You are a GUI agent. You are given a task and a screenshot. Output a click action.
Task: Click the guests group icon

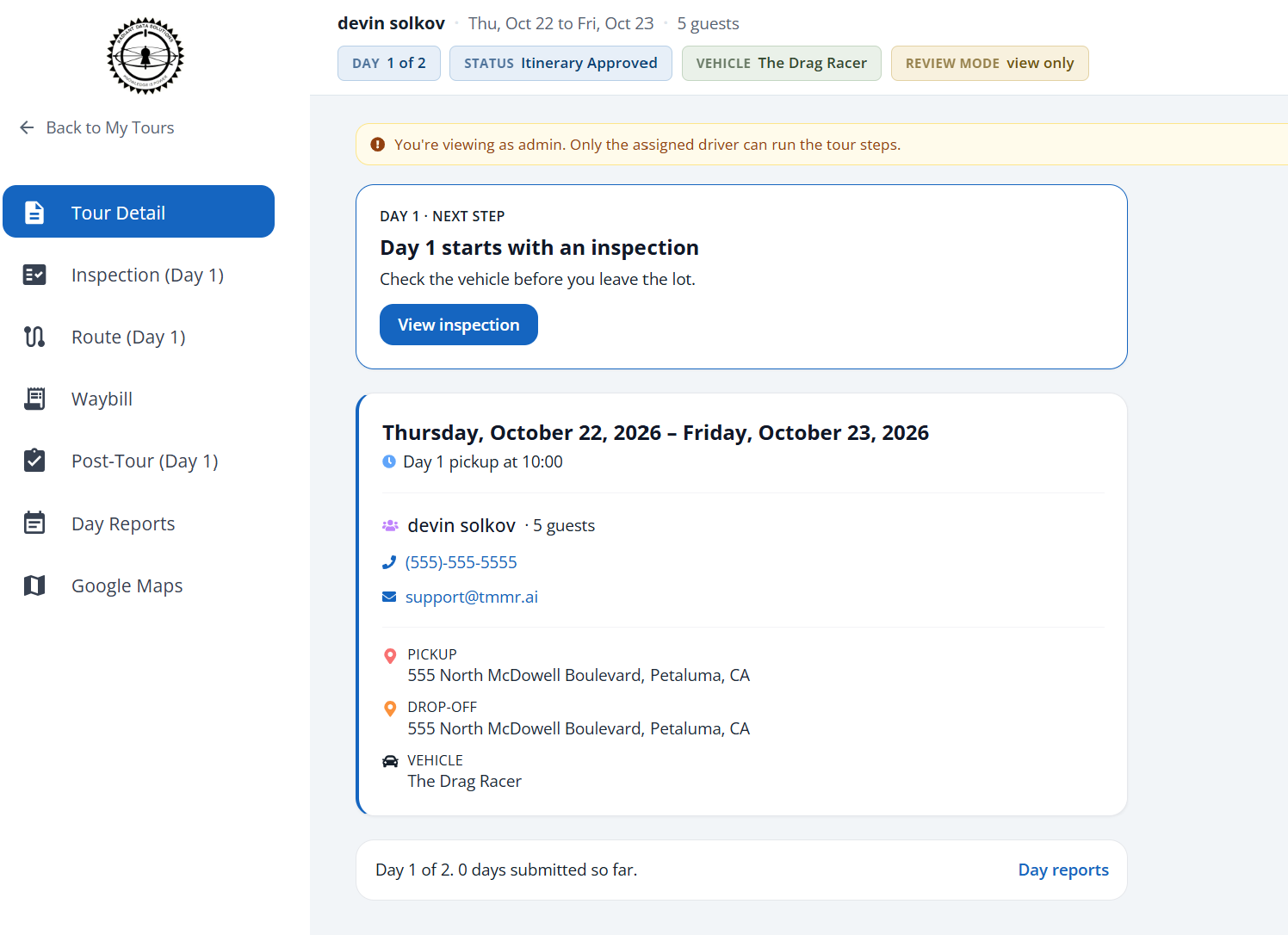point(390,525)
